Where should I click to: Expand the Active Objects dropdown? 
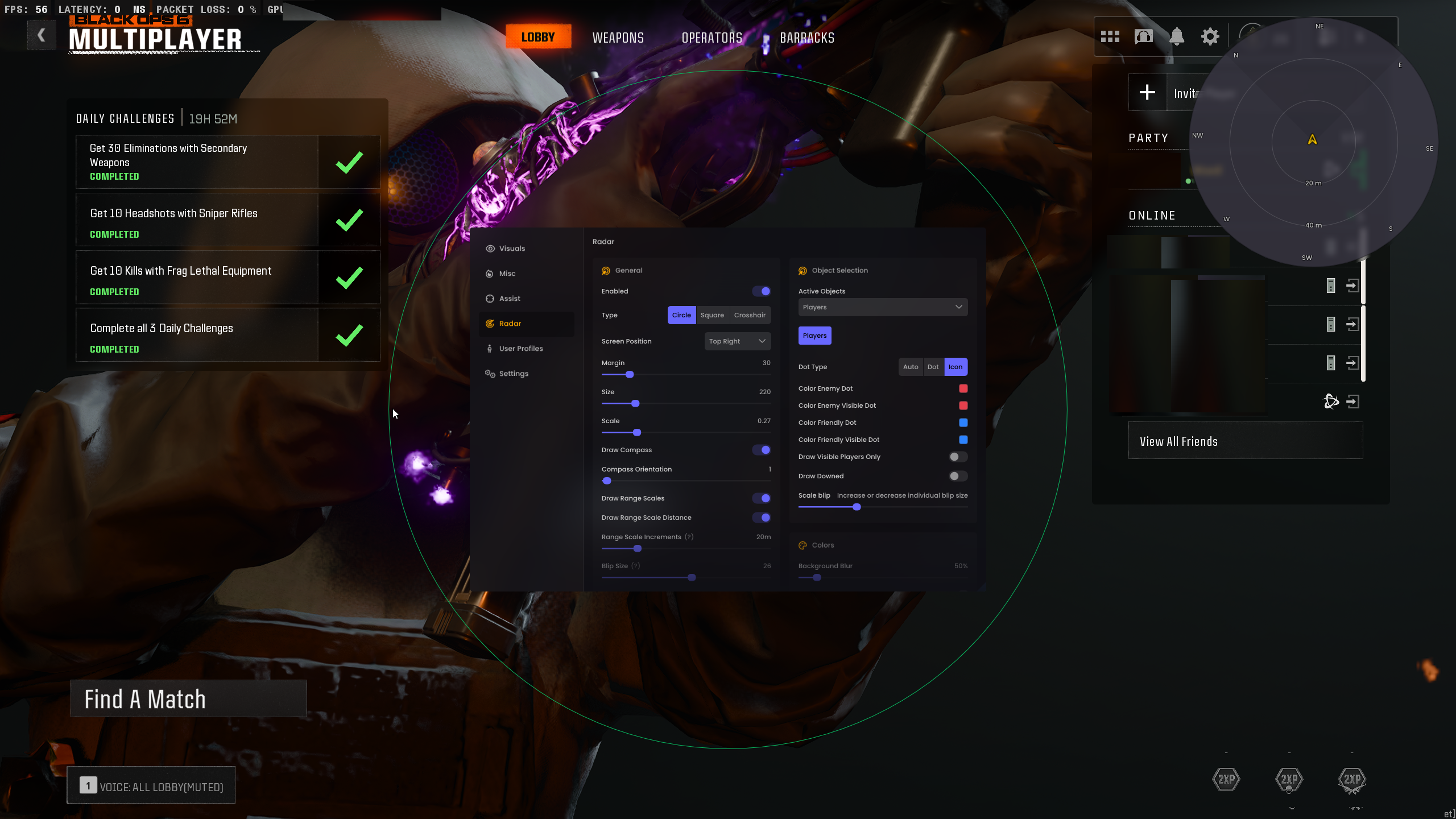(882, 307)
